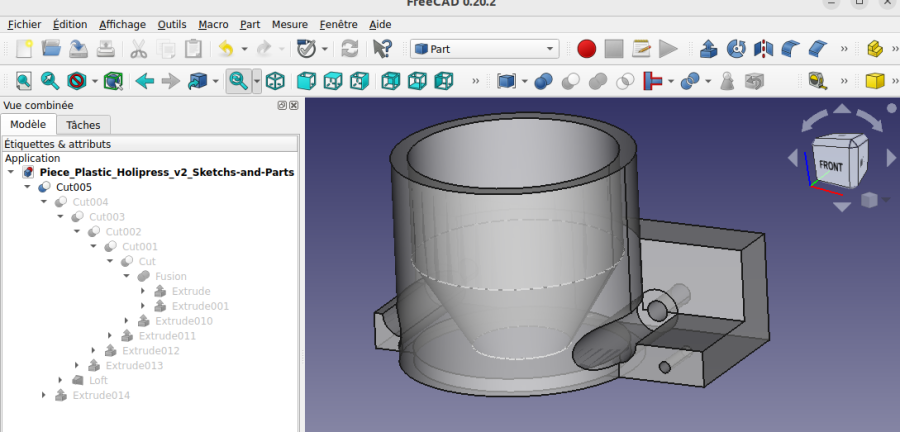Click FRONT face of navigation cube
Screen dimensions: 900x432
coord(831,164)
